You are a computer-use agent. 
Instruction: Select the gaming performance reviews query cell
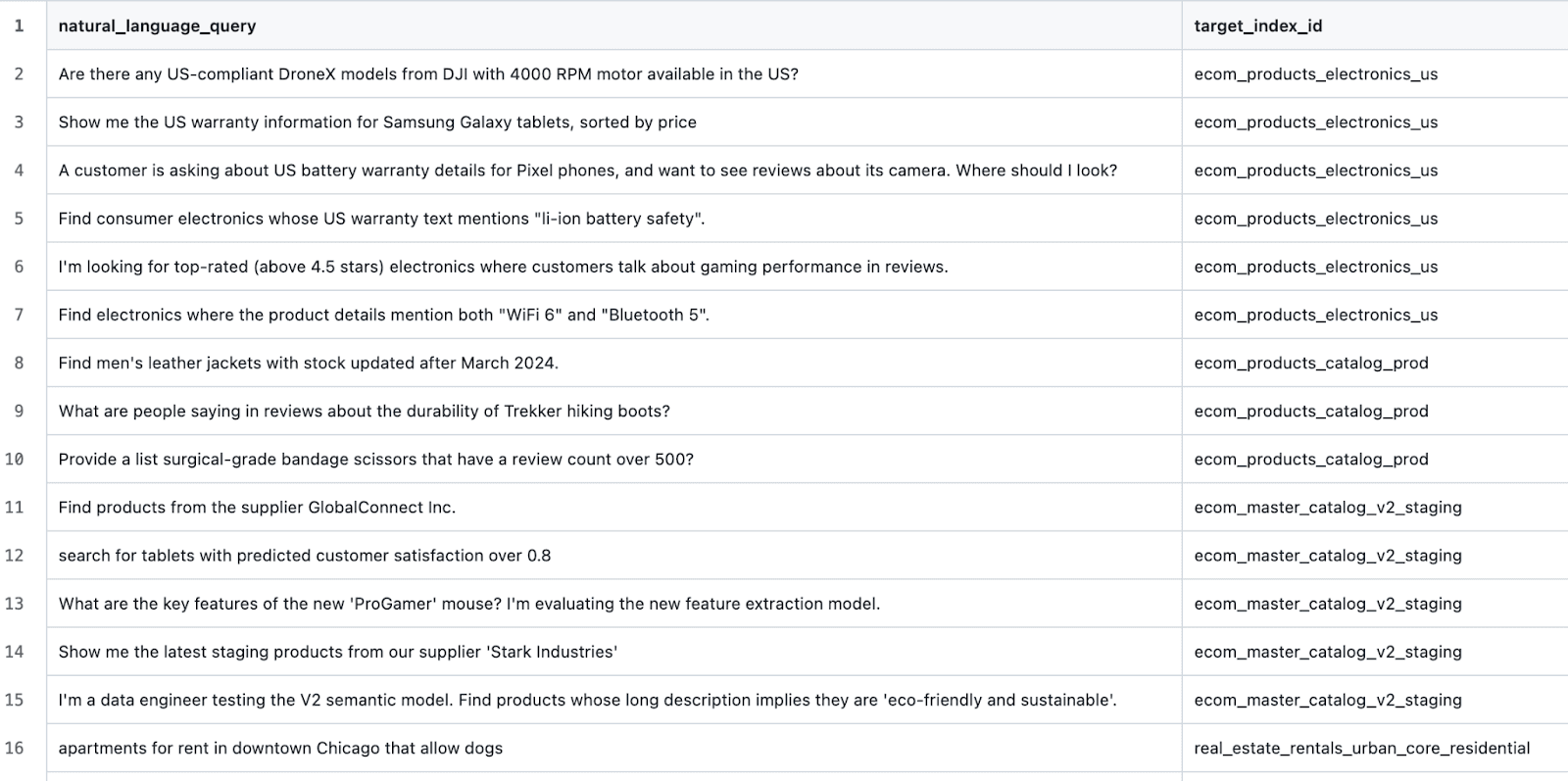pos(503,267)
